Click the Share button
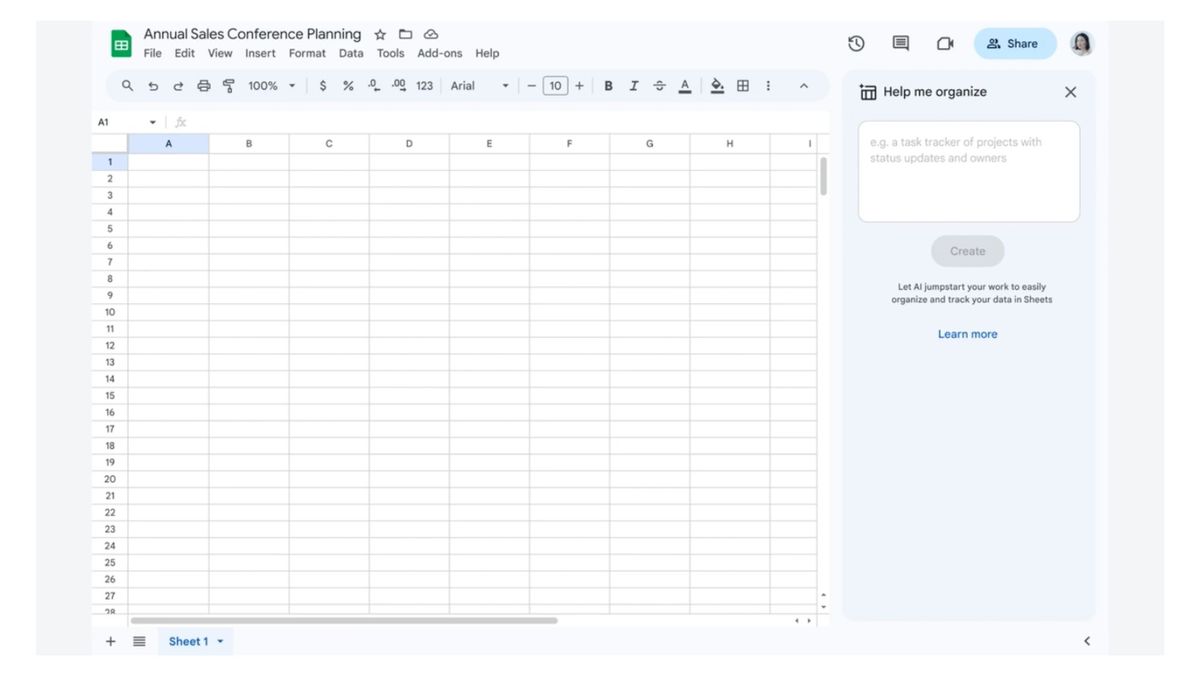 (x=1015, y=43)
